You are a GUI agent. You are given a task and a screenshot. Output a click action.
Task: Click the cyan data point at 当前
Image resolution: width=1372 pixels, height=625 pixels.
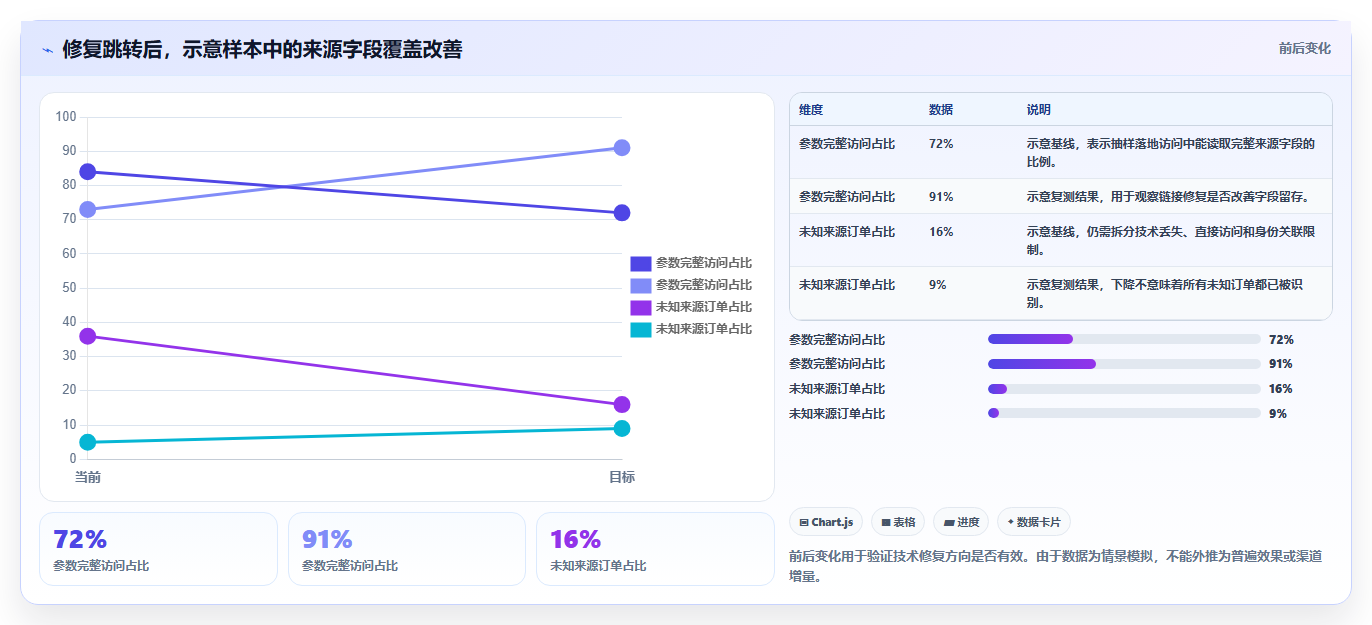[x=88, y=442]
